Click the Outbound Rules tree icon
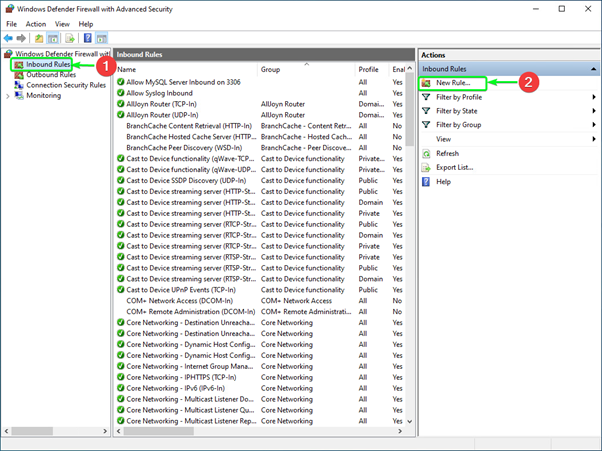 click(x=19, y=75)
